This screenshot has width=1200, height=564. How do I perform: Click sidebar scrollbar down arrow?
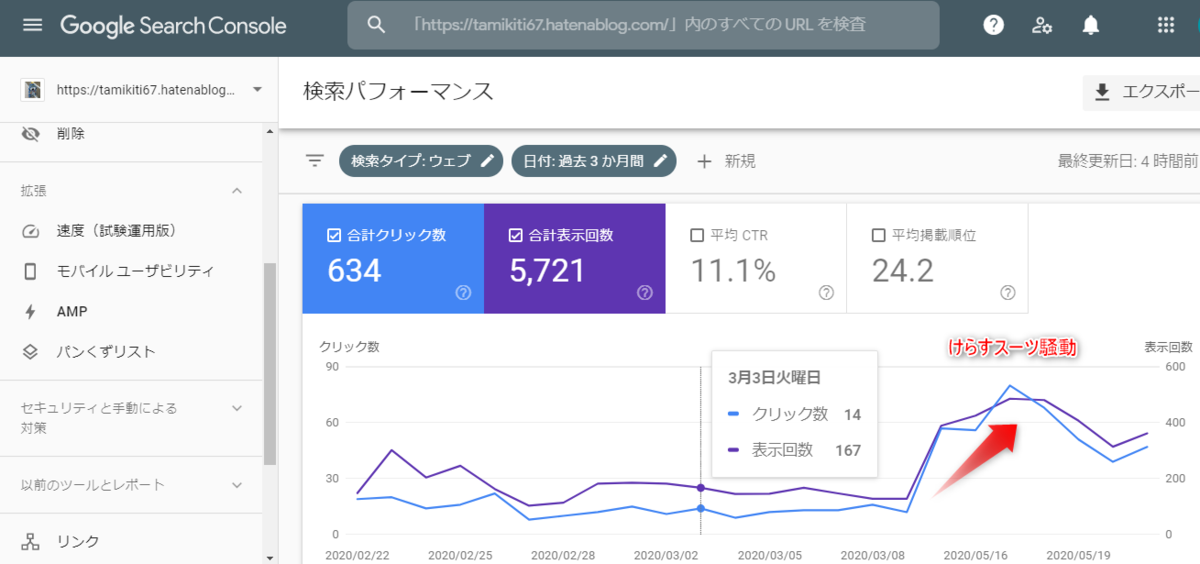coord(270,557)
